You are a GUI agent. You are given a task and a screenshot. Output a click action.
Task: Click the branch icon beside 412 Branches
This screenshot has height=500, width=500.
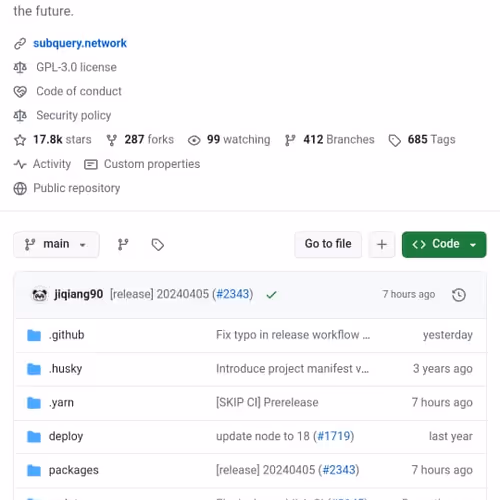(x=290, y=140)
